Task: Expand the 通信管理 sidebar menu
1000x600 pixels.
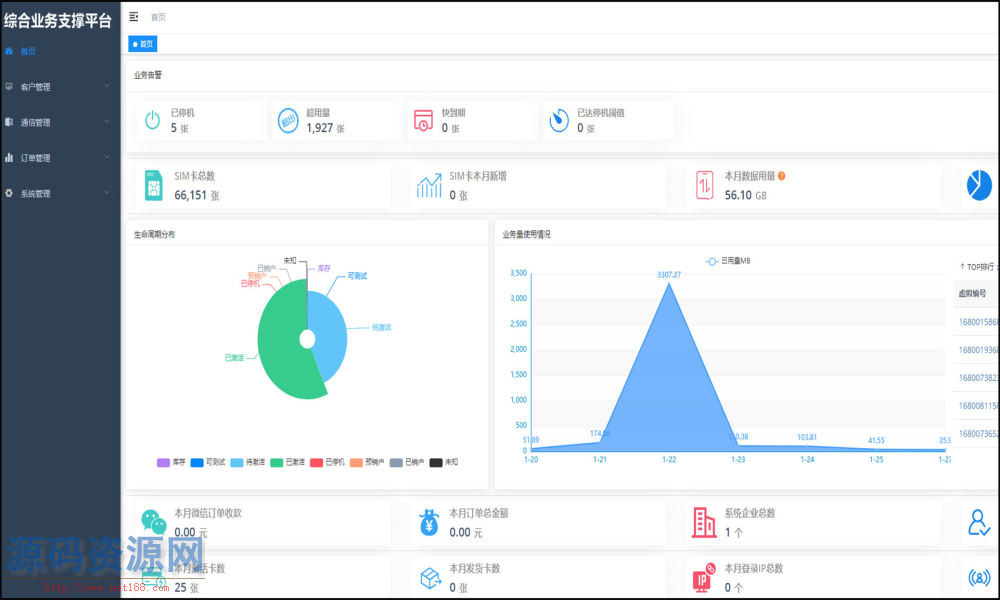Action: (x=60, y=123)
